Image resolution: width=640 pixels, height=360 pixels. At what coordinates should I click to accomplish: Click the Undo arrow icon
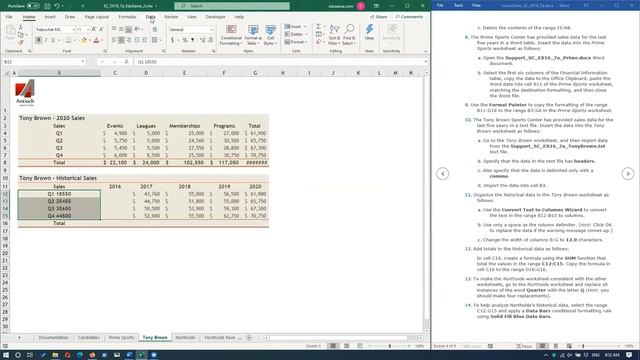click(x=57, y=6)
